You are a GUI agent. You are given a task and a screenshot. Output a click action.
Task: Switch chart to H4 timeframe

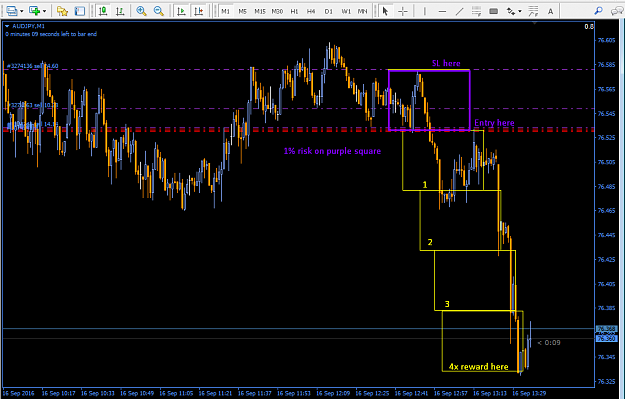[x=311, y=12]
